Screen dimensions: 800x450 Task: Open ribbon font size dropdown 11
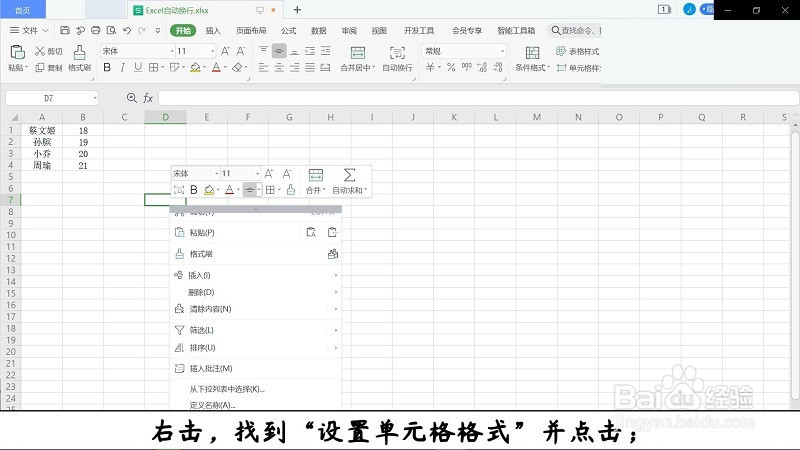(213, 51)
